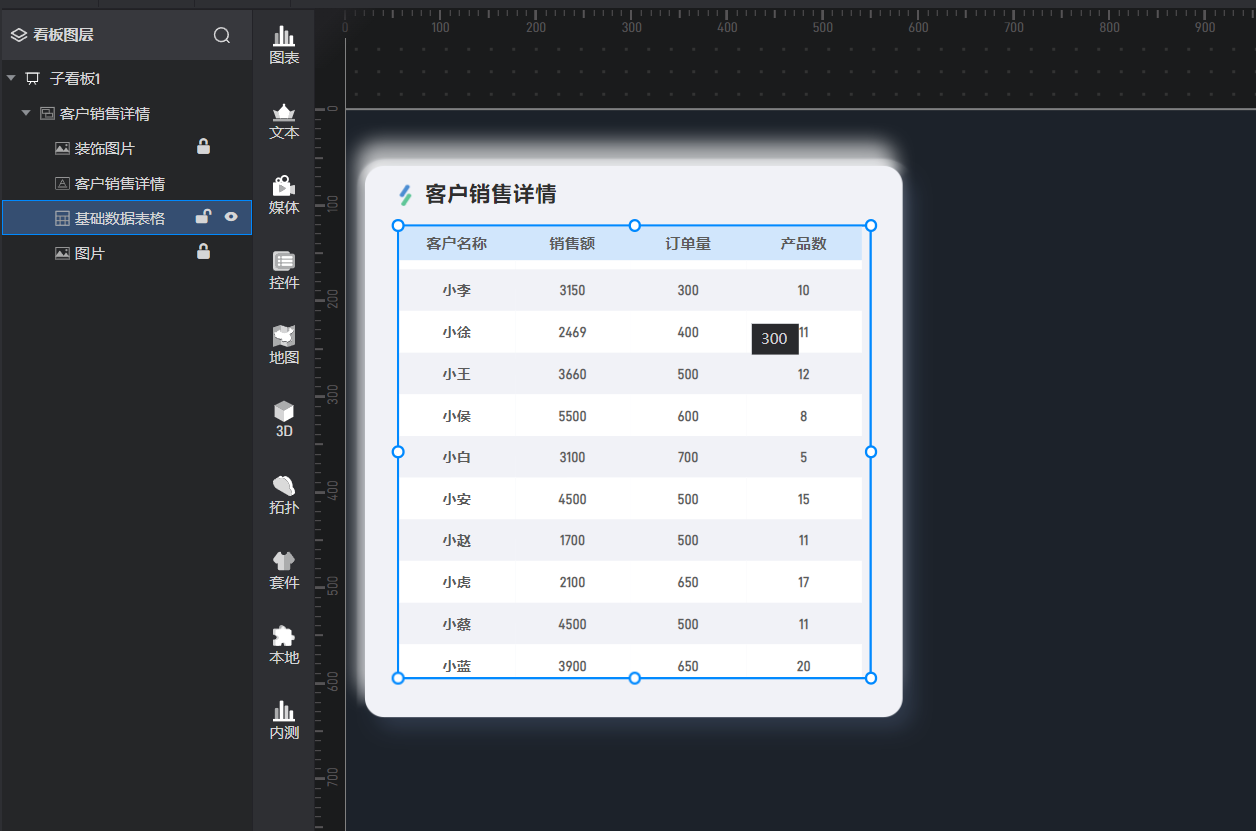Open the 套件 kit components category

point(284,571)
